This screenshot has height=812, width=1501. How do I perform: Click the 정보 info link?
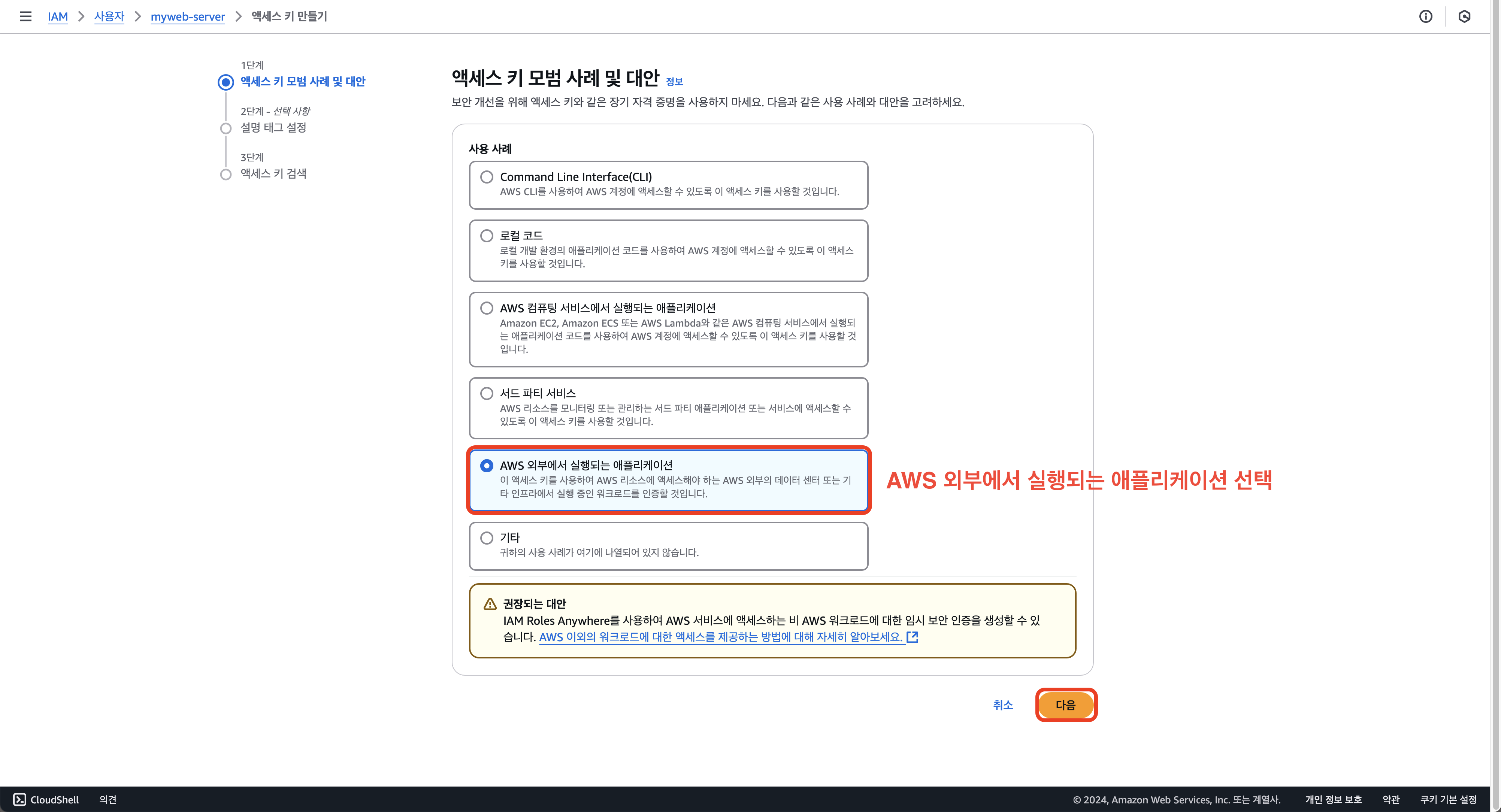coord(674,82)
